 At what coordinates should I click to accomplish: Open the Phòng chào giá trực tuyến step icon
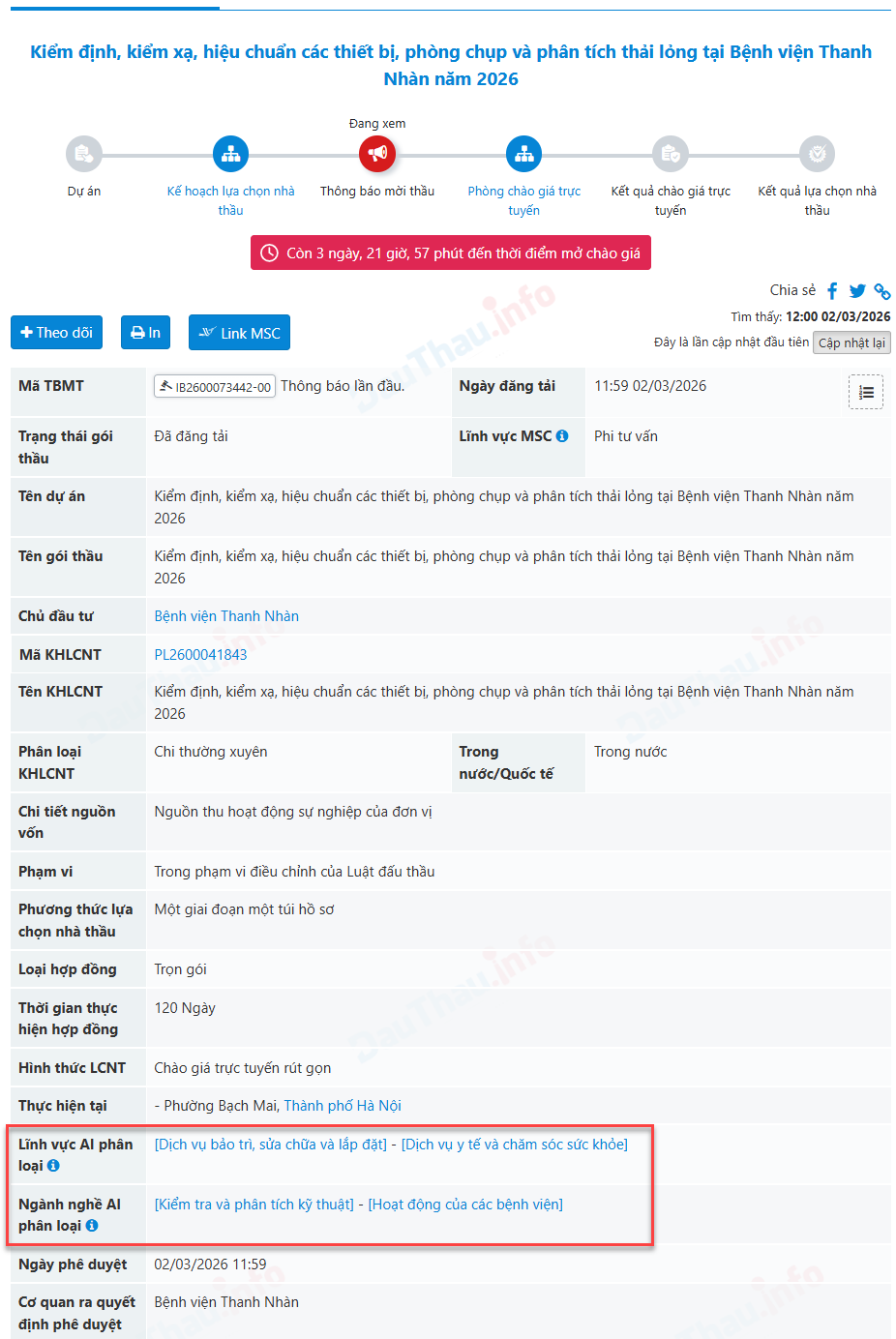coord(523,154)
